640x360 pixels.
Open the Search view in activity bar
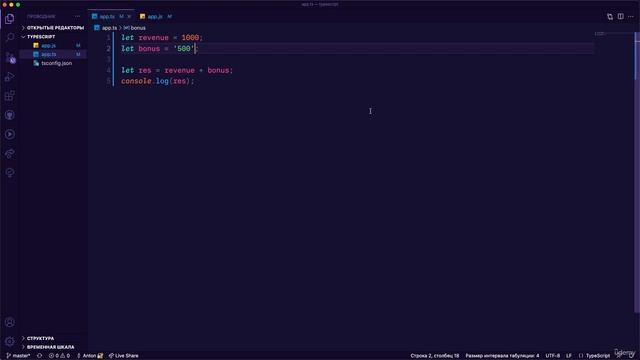point(9,38)
